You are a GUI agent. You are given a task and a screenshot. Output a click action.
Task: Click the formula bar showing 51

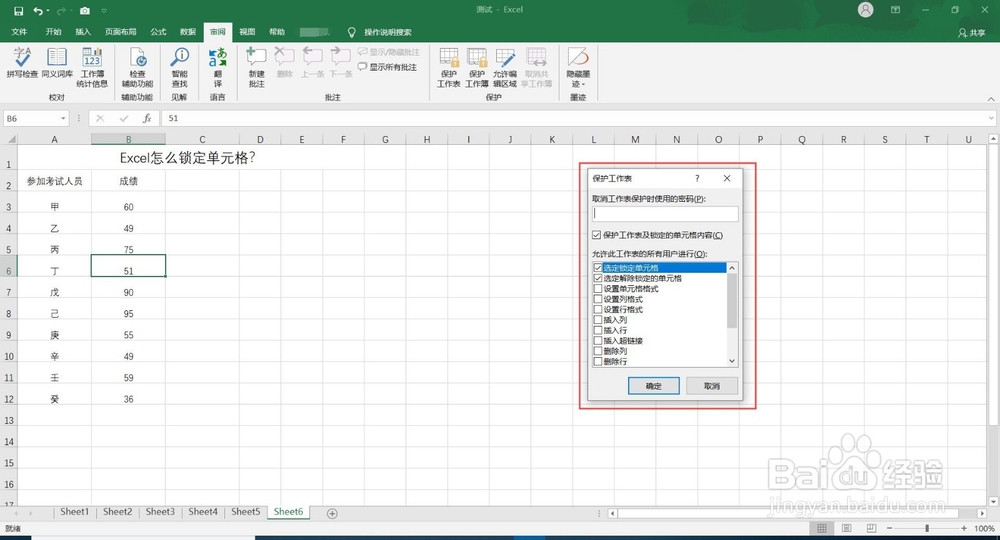point(577,119)
